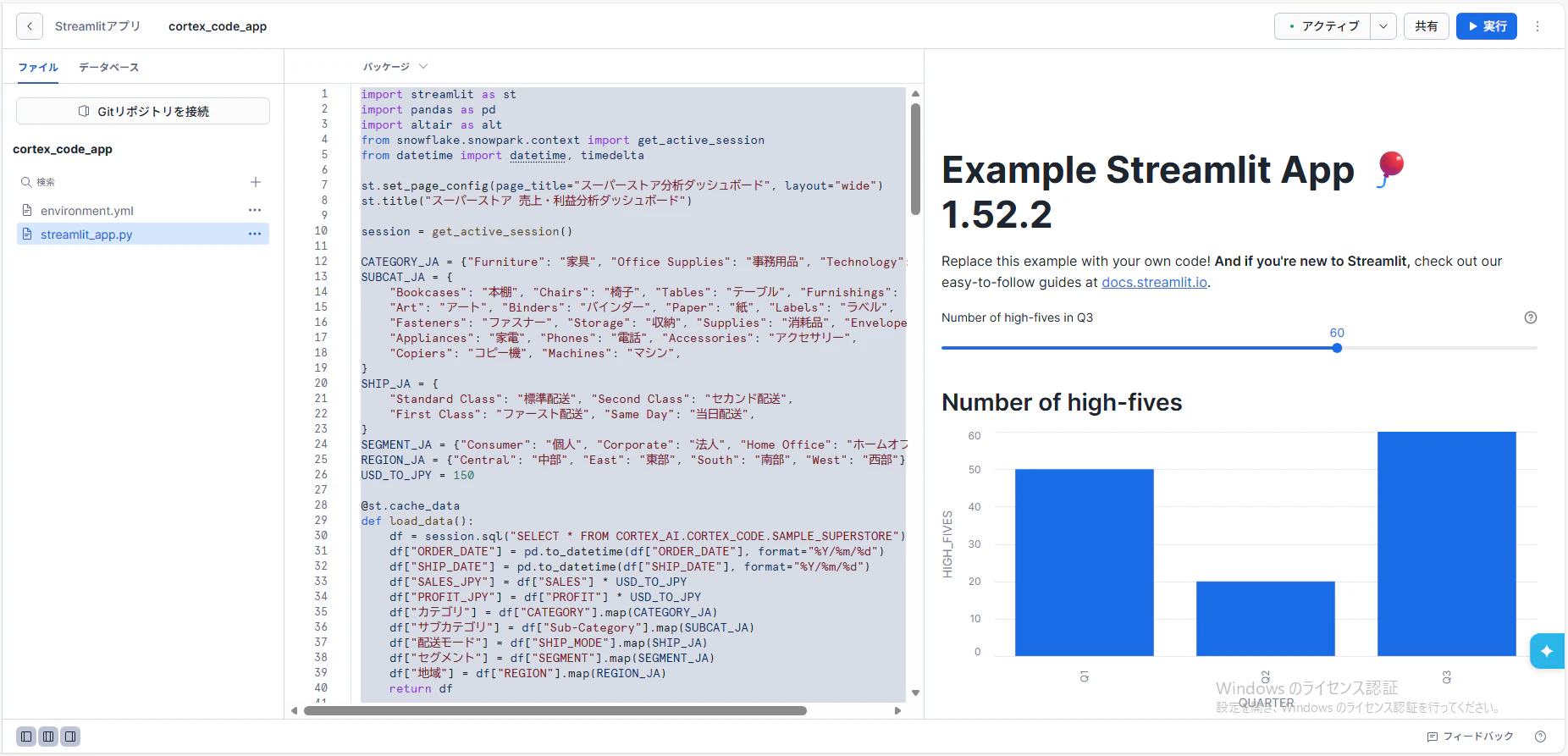Click the slider help question mark icon
Screen dimensions: 1568x756
click(1531, 317)
